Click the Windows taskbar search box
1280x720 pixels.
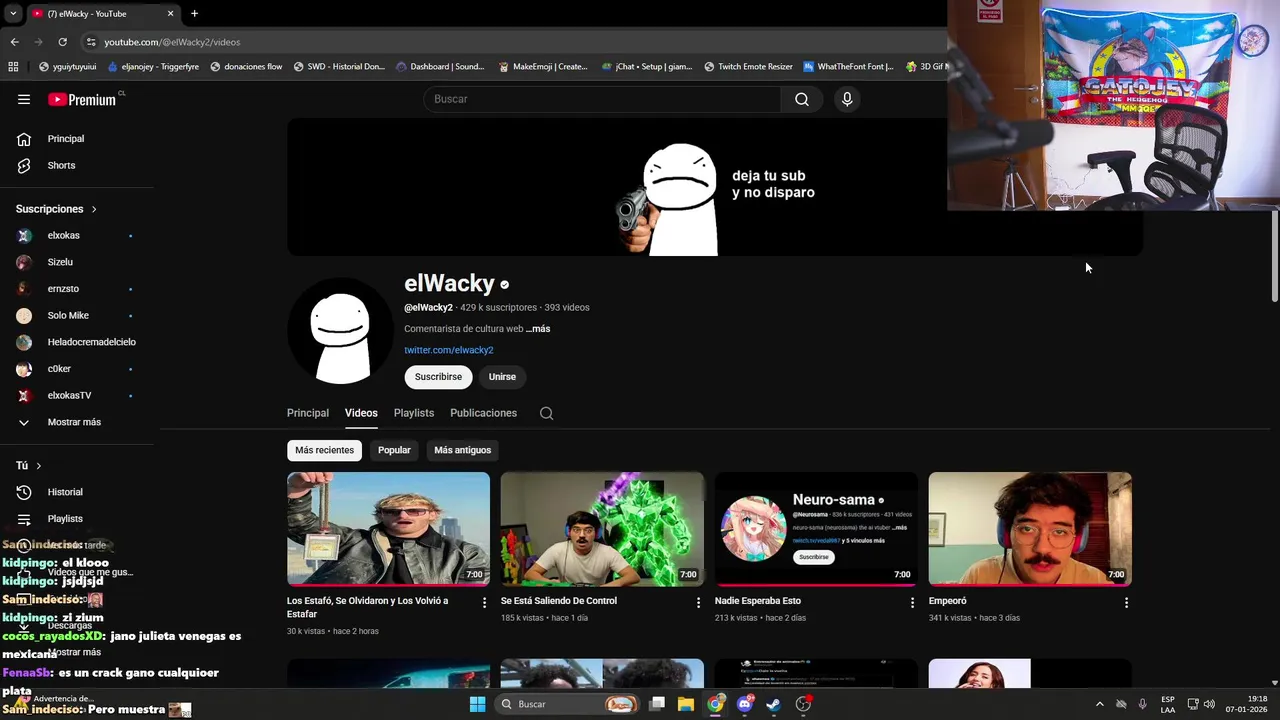(567, 704)
